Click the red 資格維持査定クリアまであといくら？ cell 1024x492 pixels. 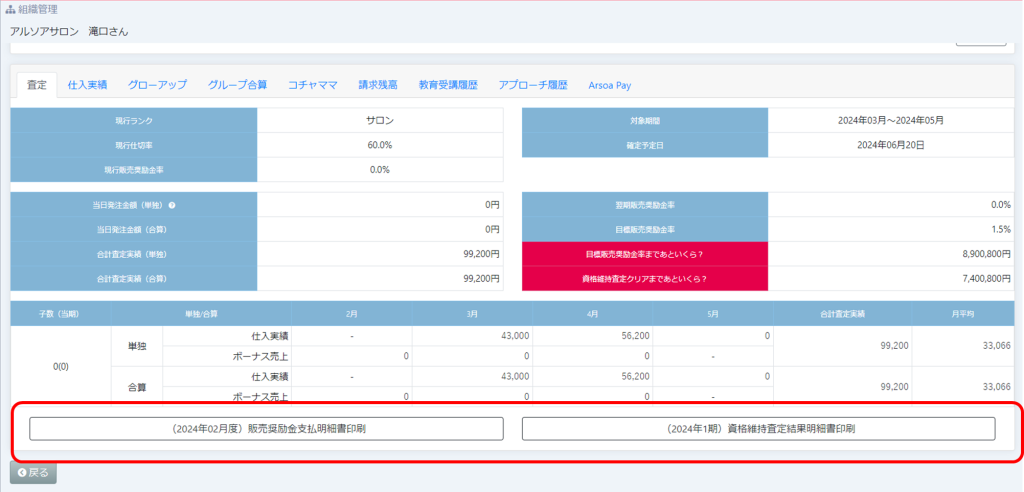(x=645, y=279)
